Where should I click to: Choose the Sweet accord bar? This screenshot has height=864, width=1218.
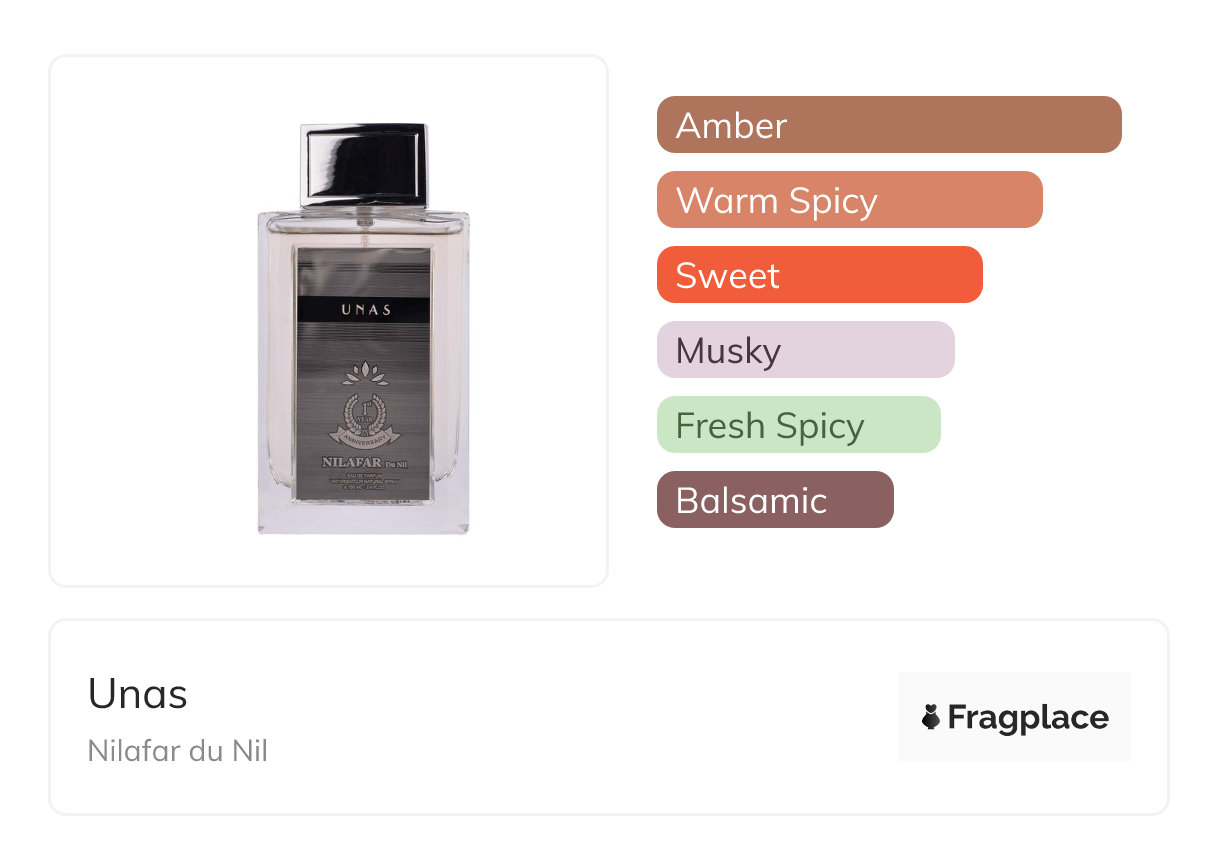pyautogui.click(x=820, y=275)
